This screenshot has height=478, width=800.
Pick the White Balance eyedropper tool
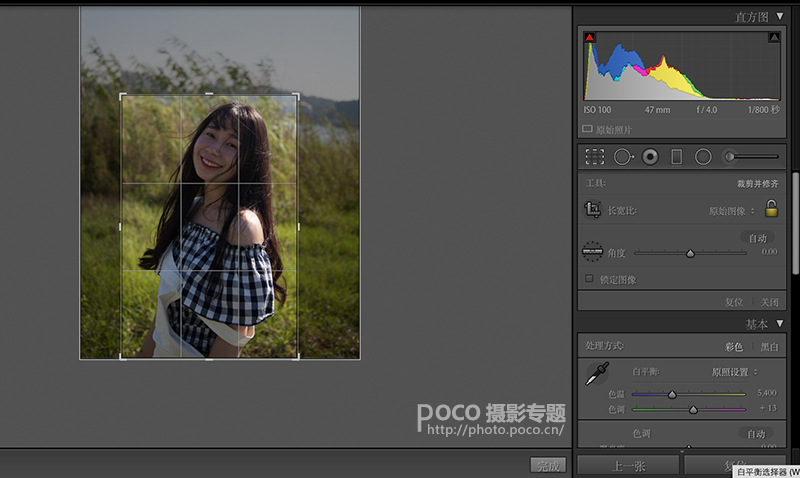coord(597,374)
